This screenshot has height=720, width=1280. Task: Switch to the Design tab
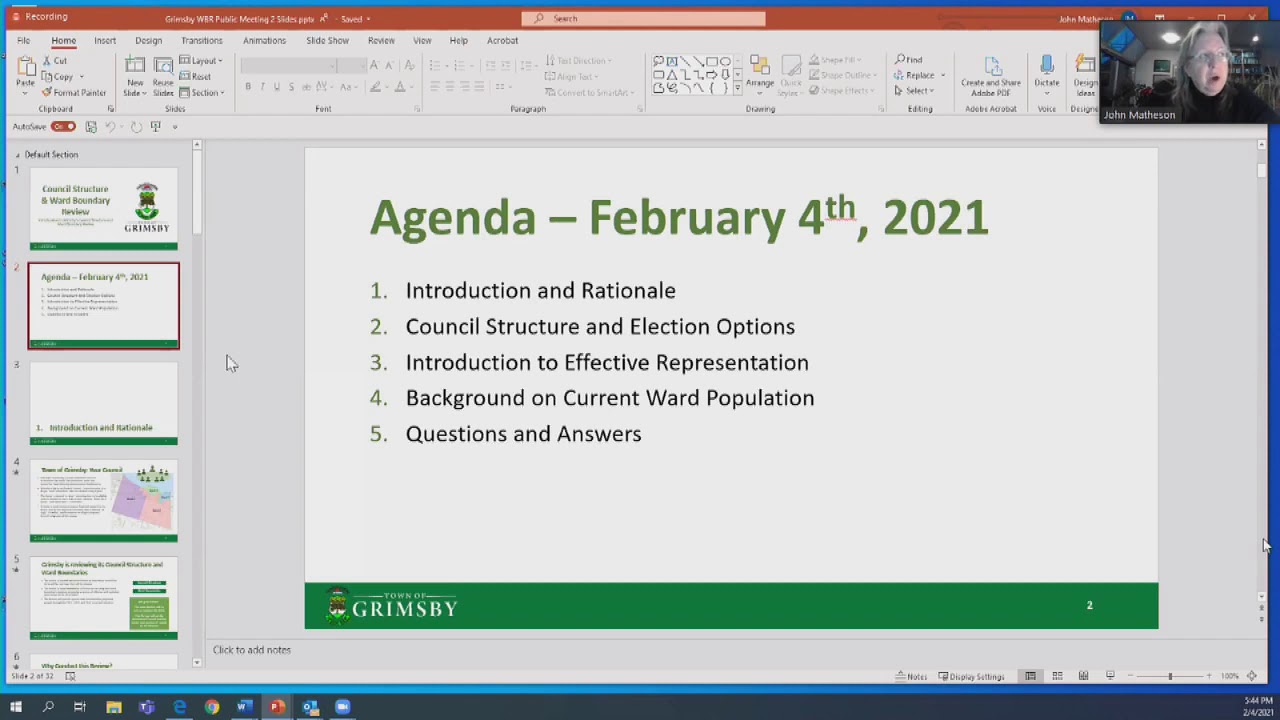click(x=148, y=41)
